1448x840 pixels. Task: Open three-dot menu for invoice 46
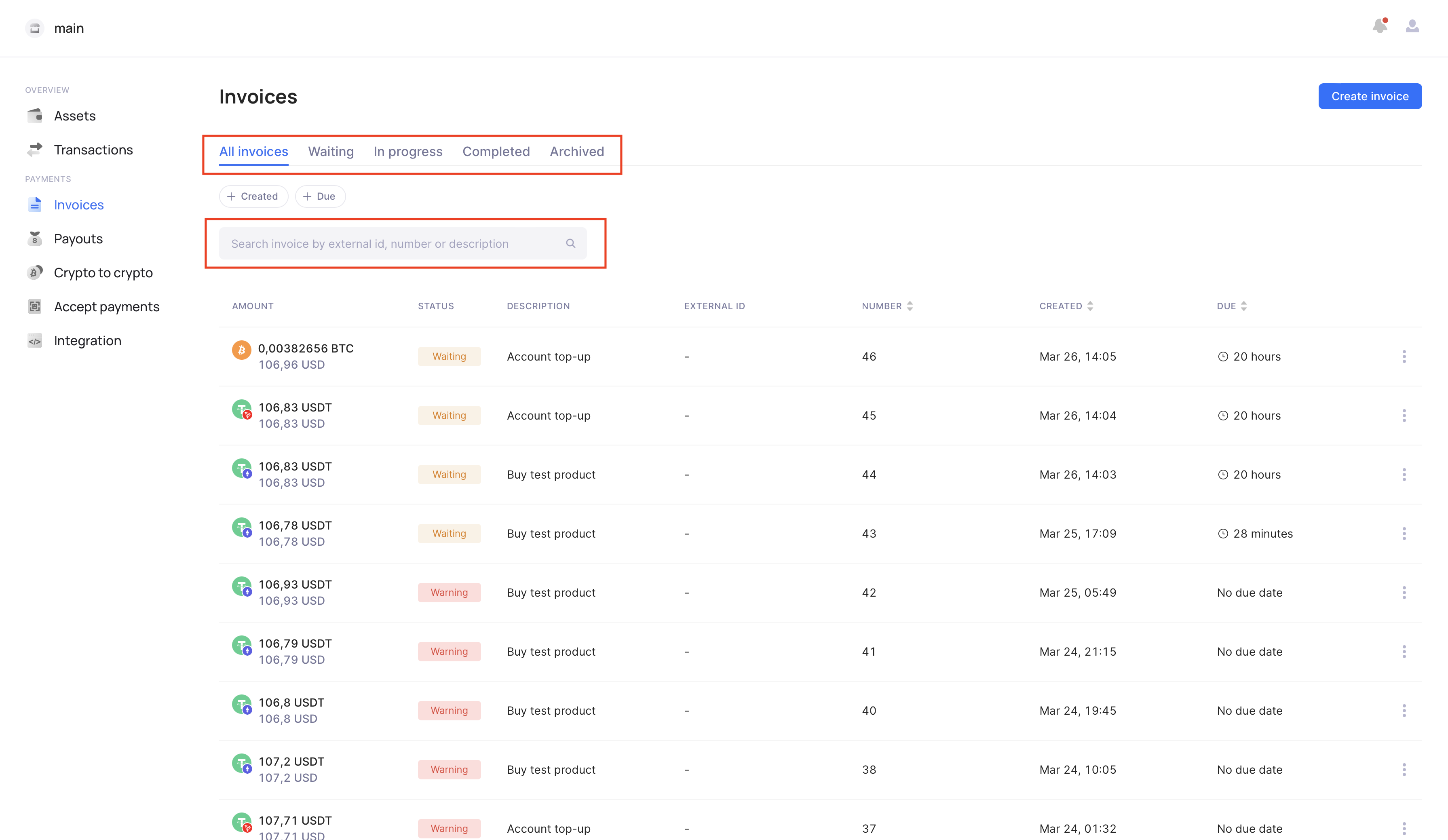(1404, 356)
